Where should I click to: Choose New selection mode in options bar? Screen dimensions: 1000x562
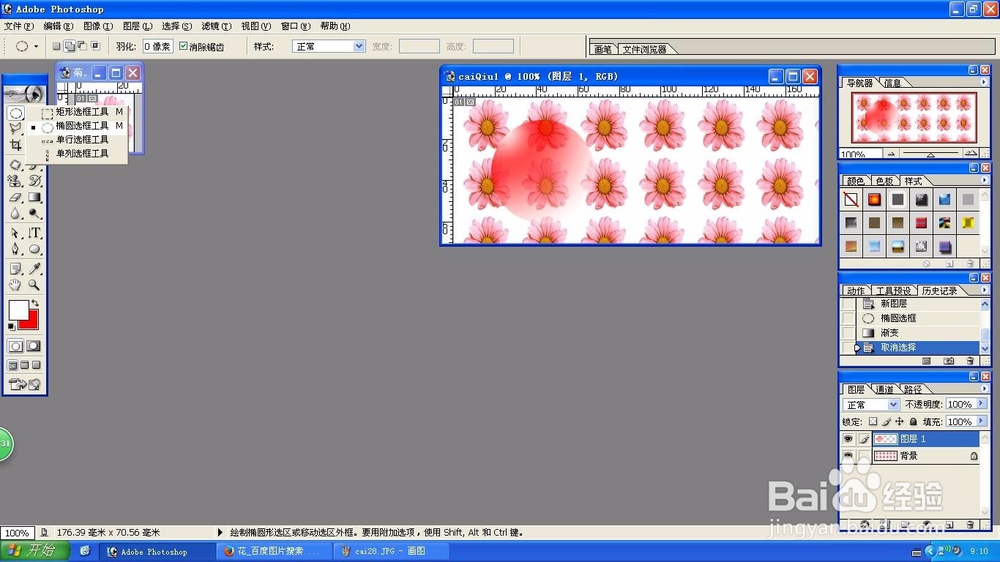[x=56, y=46]
